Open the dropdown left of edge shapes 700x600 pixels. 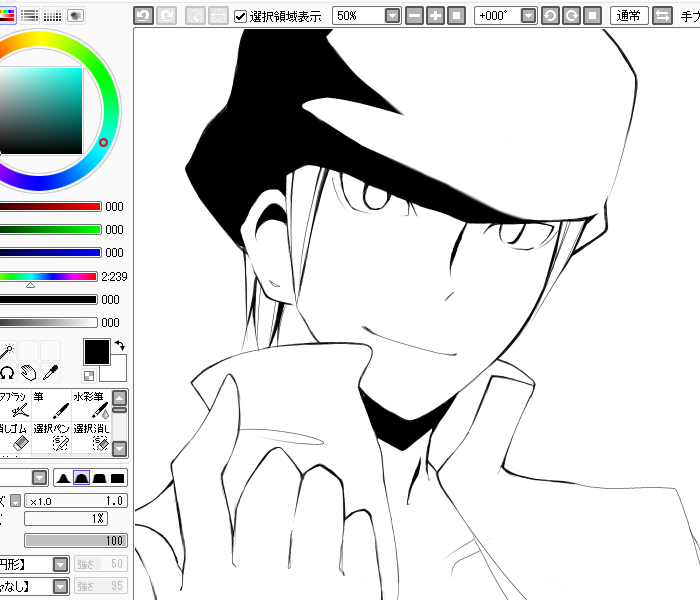[x=40, y=478]
